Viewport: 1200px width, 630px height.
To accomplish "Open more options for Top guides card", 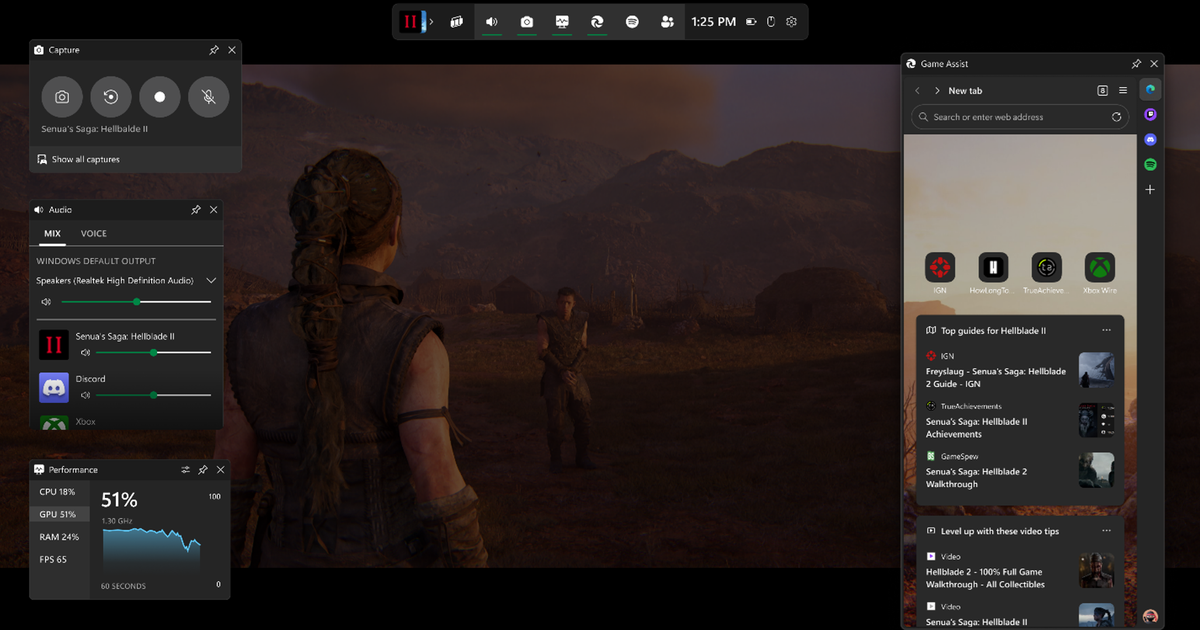I will [1106, 330].
